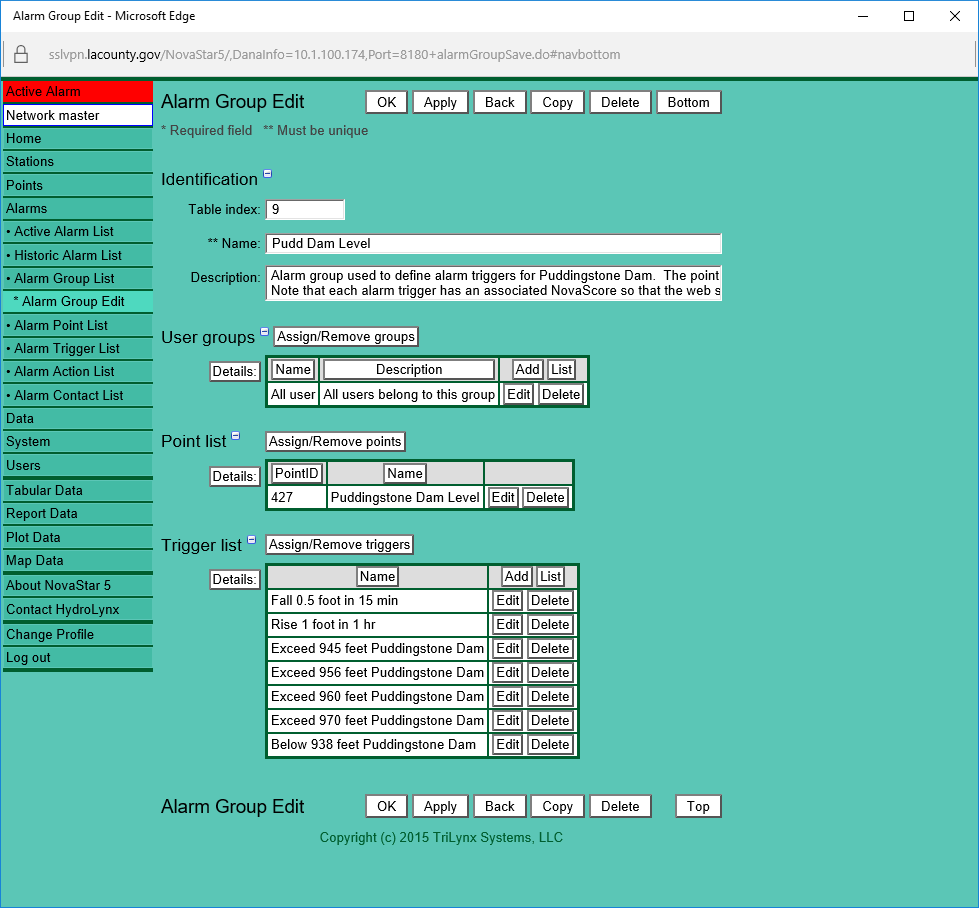Screen dimensions: 979x908
Task: Delete the 'Below 938 feet Puddingstone Dam' trigger
Action: pos(550,744)
